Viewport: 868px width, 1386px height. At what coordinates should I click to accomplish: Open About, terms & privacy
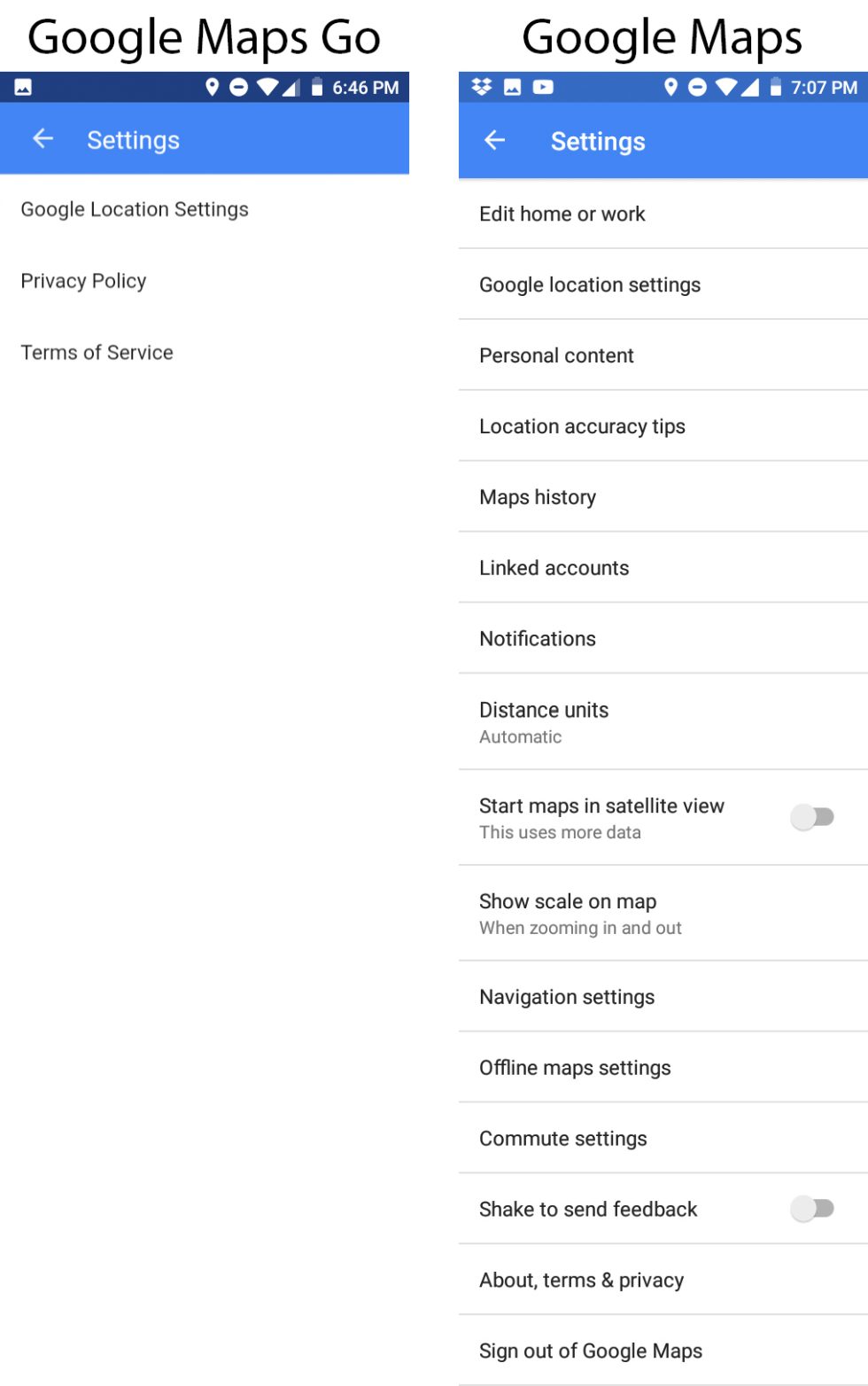581,1280
